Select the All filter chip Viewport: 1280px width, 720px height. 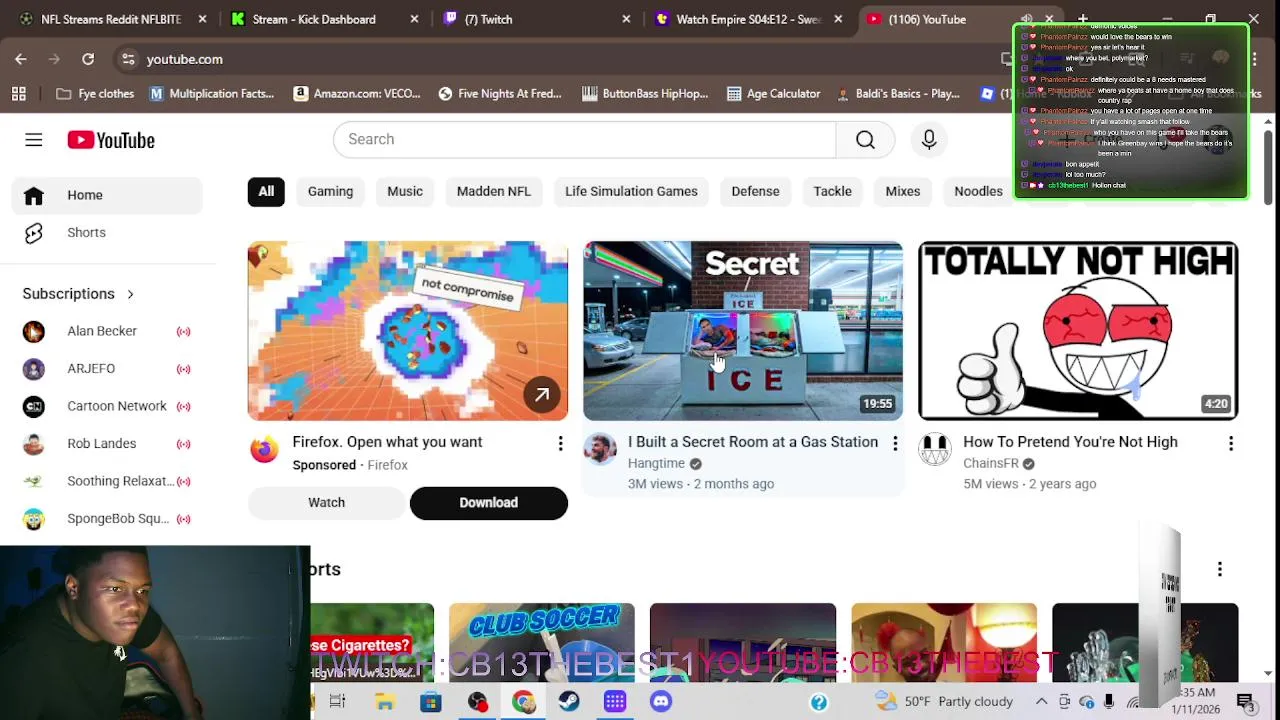266,192
